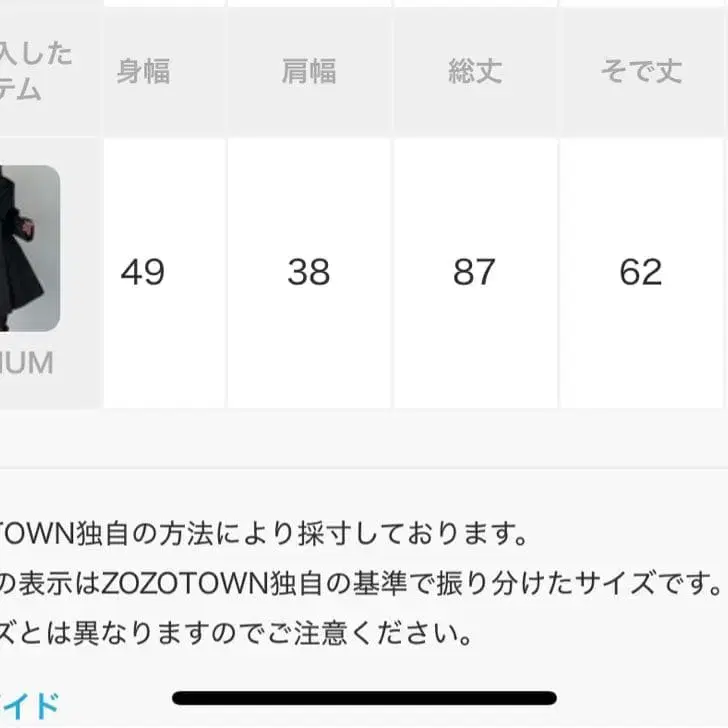Image resolution: width=728 pixels, height=728 pixels.
Task: Select the 49 body width value
Action: coord(143,272)
